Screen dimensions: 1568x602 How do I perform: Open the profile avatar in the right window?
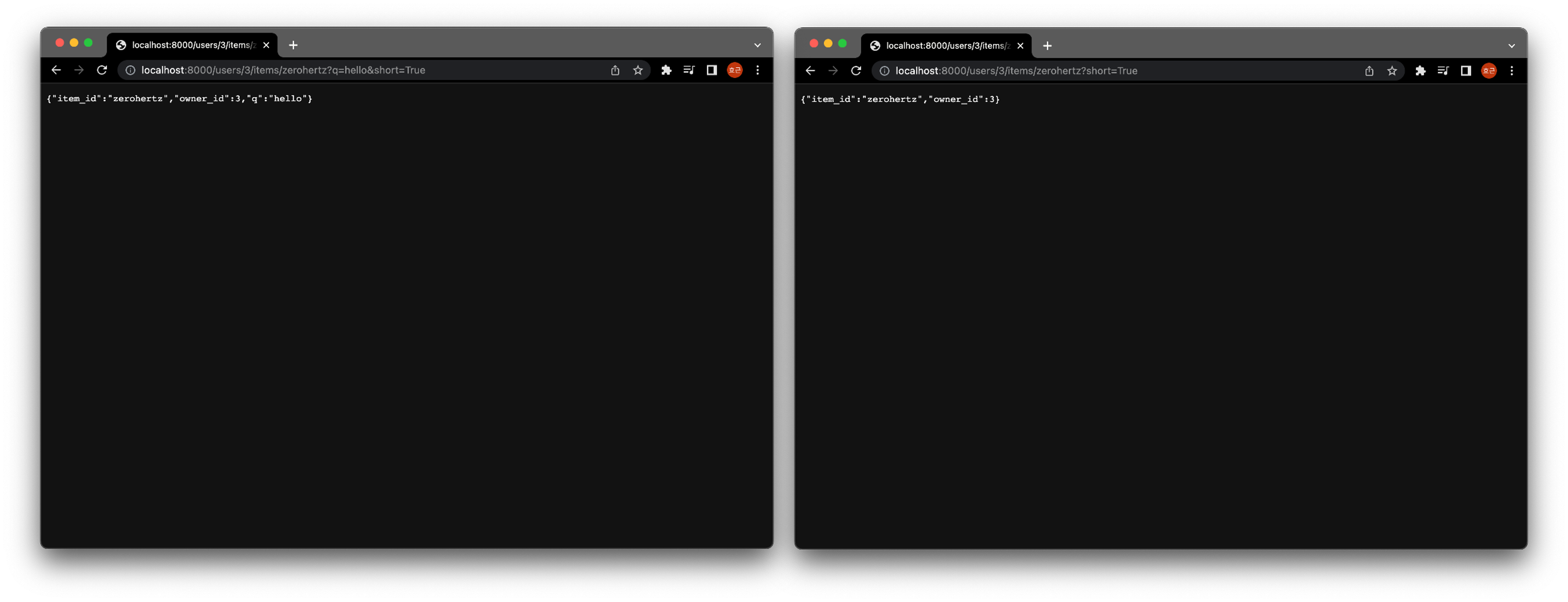1489,71
